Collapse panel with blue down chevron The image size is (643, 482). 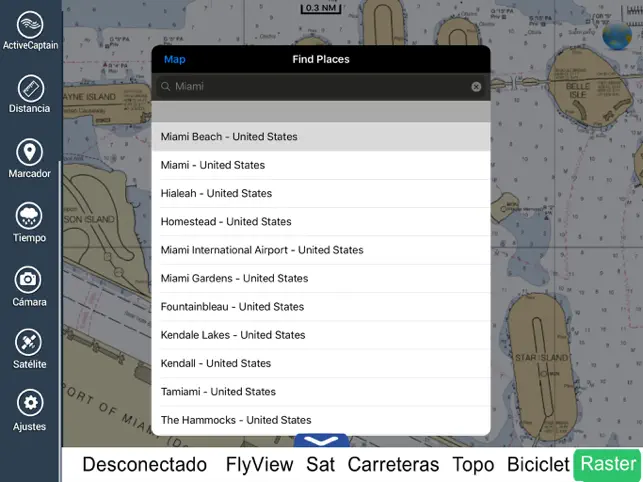[322, 441]
